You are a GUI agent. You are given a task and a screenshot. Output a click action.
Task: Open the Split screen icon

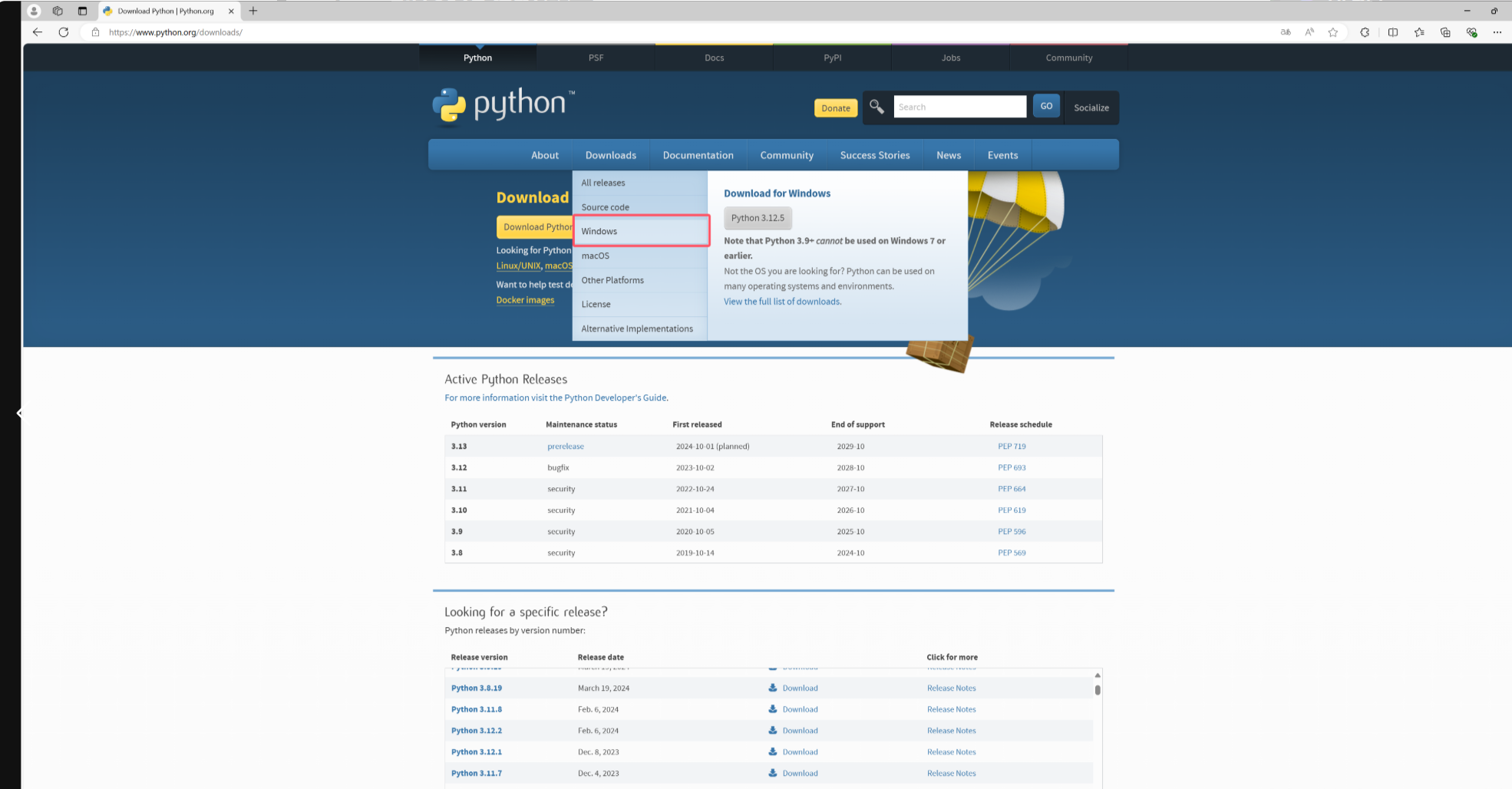[1392, 32]
